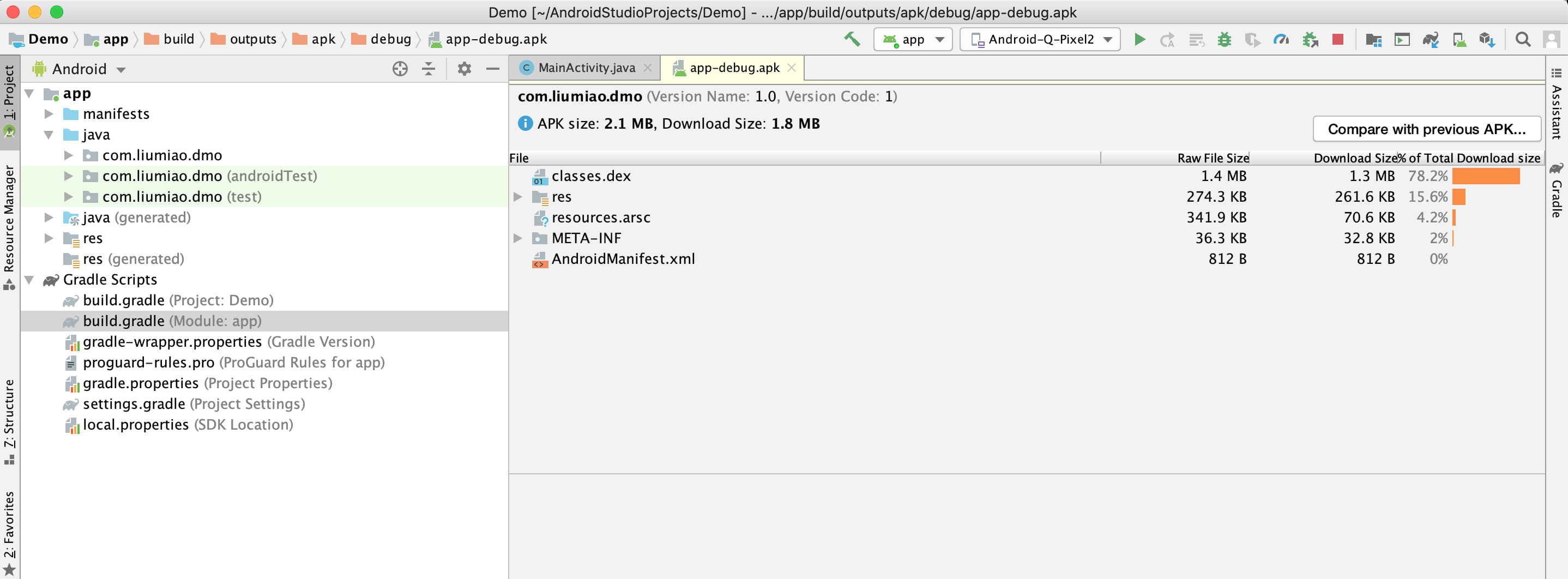Open the Assistant side panel
The height and width of the screenshot is (579, 1568).
pyautogui.click(x=1557, y=104)
